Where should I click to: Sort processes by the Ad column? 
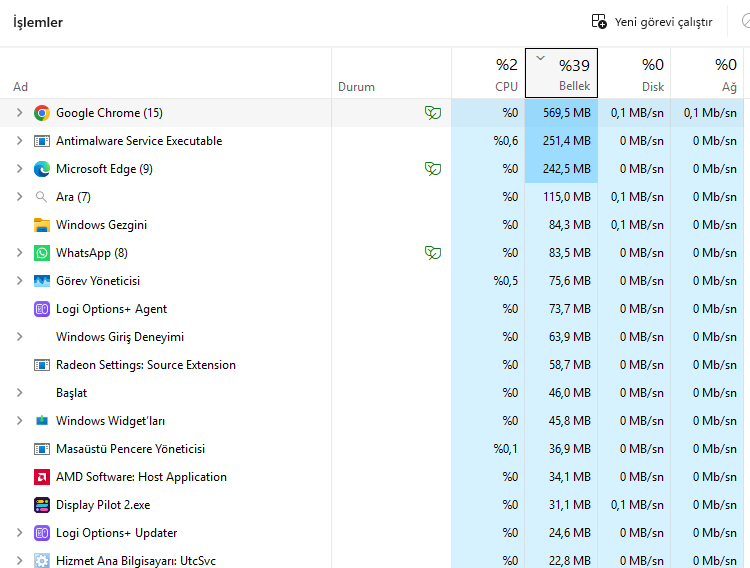[165, 73]
